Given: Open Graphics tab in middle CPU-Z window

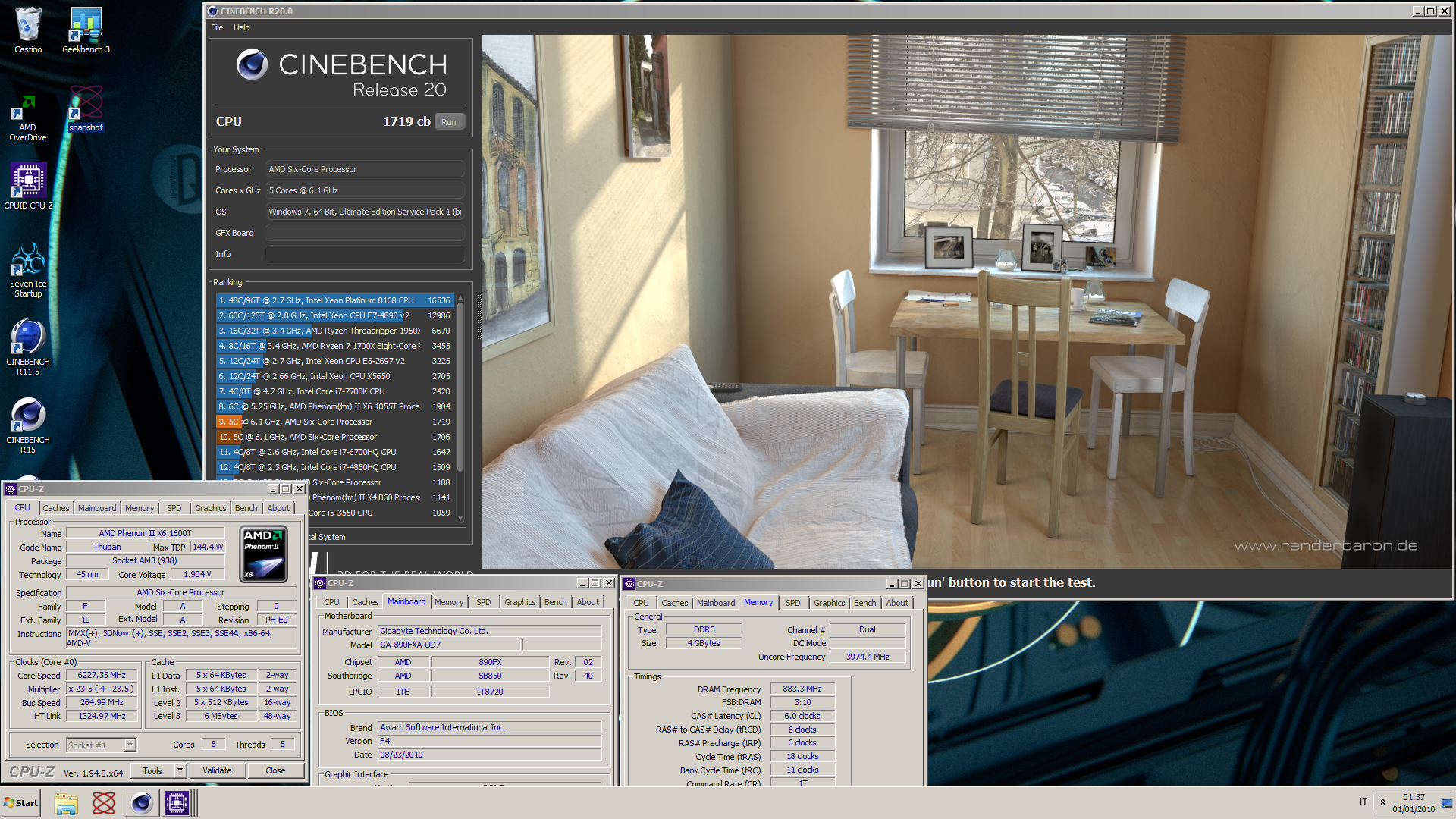Looking at the screenshot, I should (519, 602).
